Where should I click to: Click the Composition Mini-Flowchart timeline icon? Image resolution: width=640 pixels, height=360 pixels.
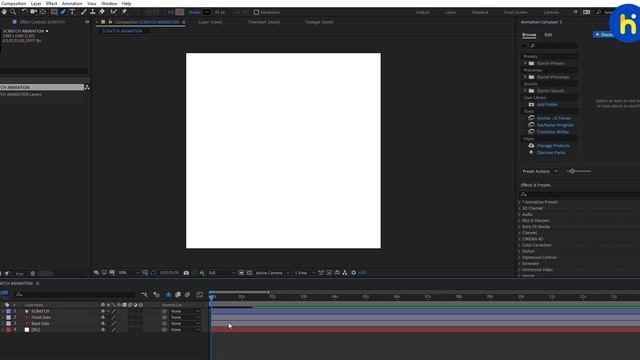(144, 294)
